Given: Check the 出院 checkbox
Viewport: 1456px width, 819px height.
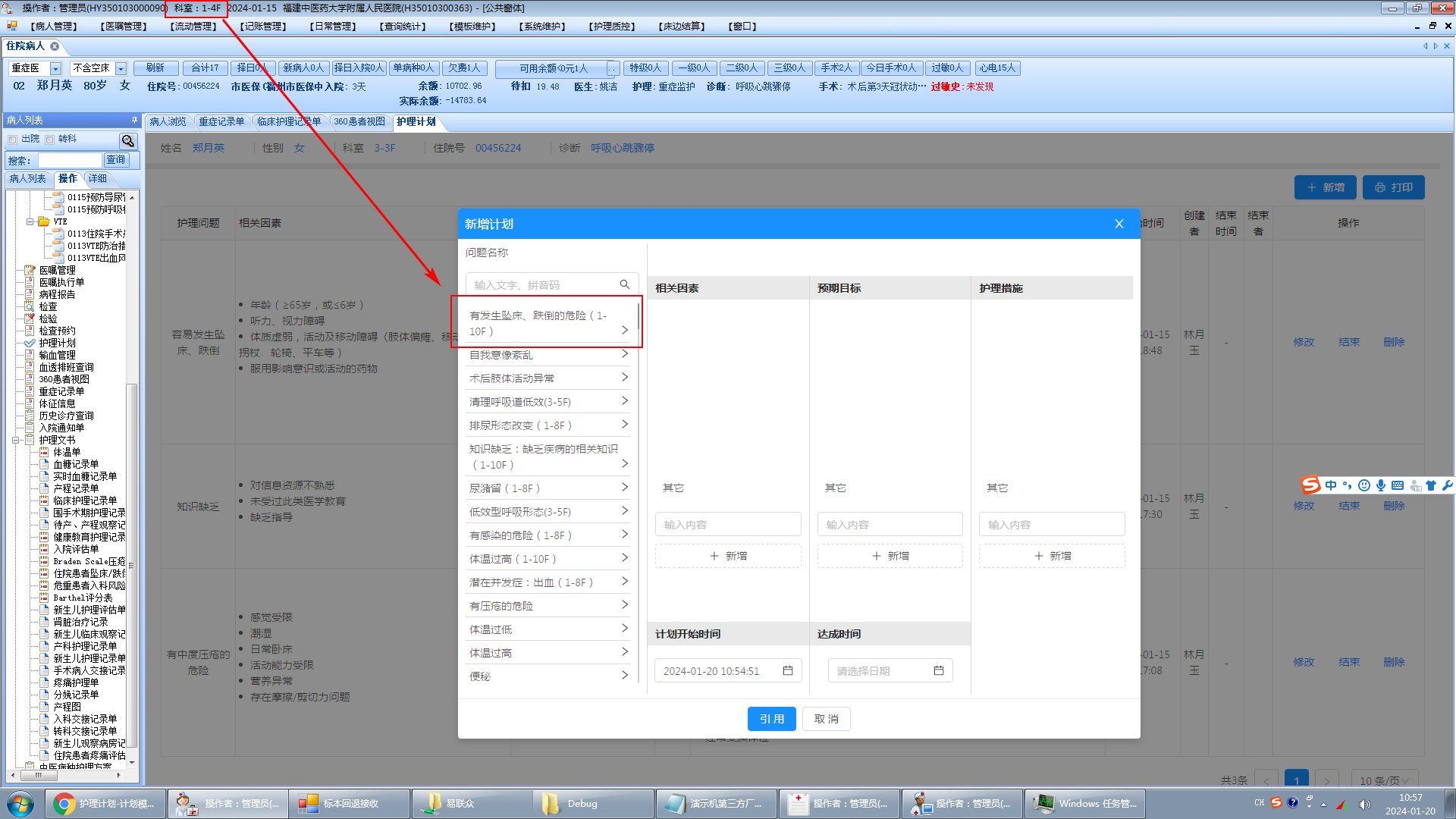Looking at the screenshot, I should click(x=12, y=140).
